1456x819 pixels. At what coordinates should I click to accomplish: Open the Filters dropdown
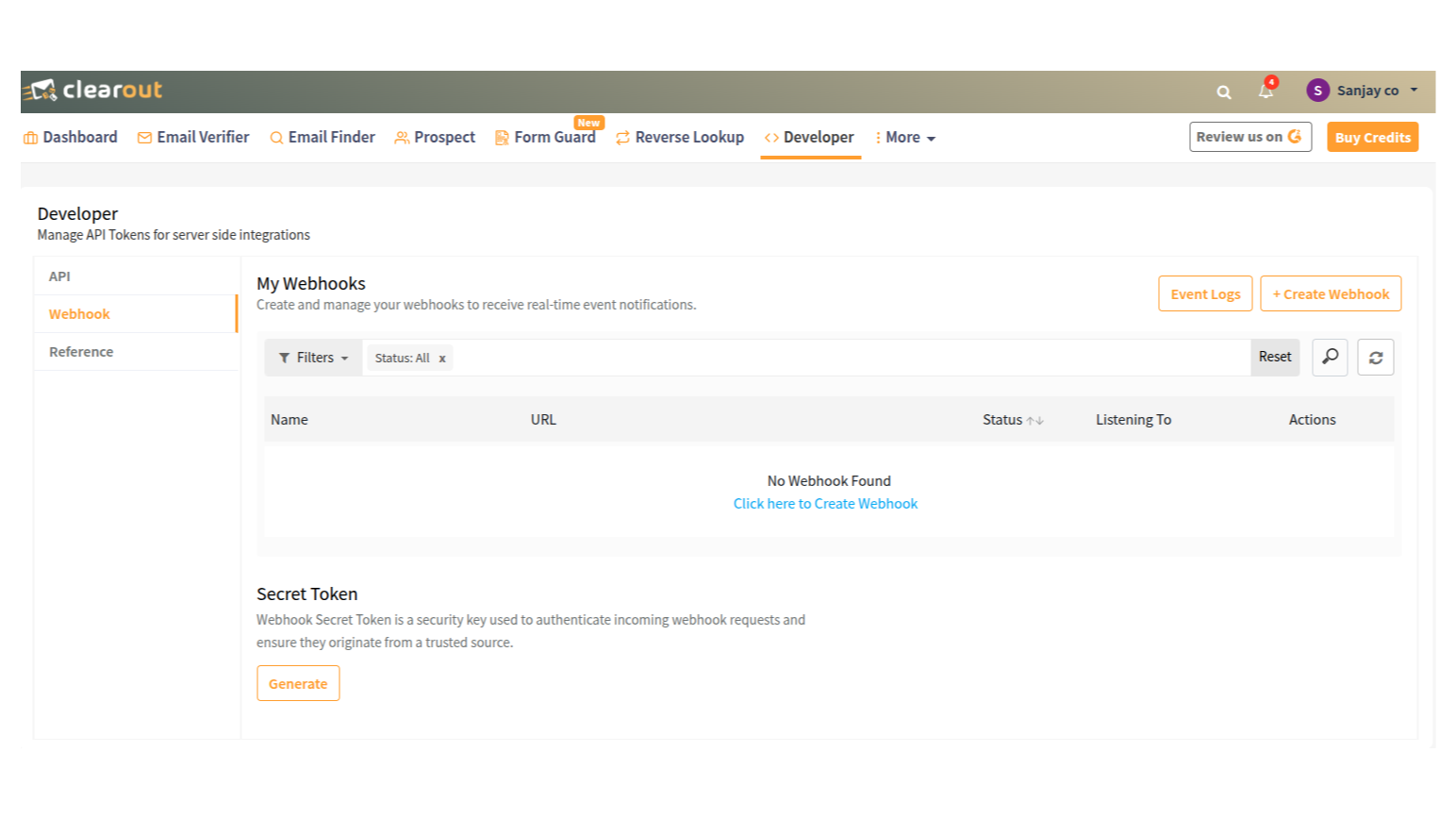pos(312,357)
